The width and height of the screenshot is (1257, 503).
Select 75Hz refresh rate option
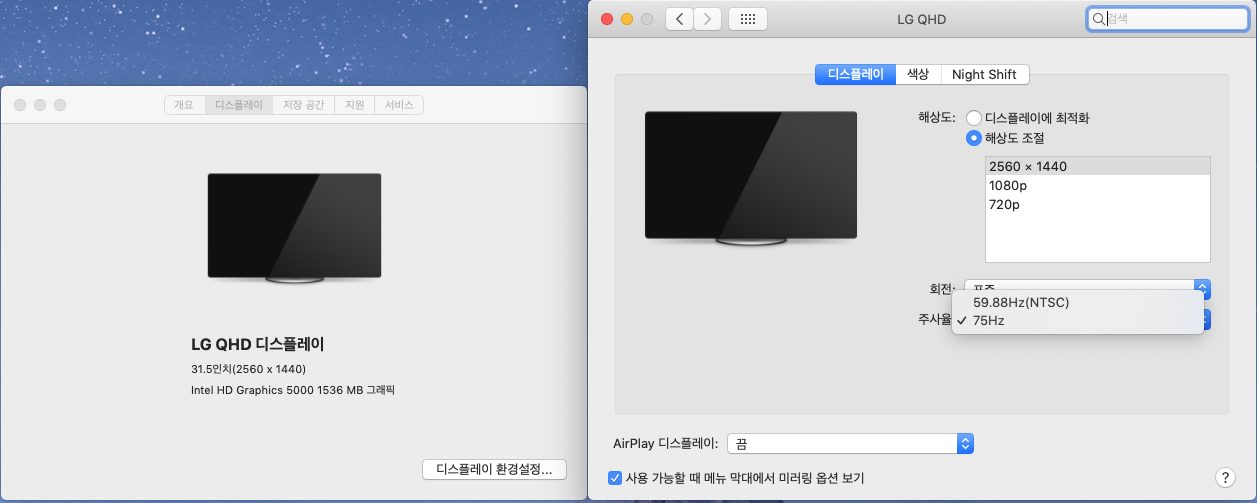(1077, 321)
